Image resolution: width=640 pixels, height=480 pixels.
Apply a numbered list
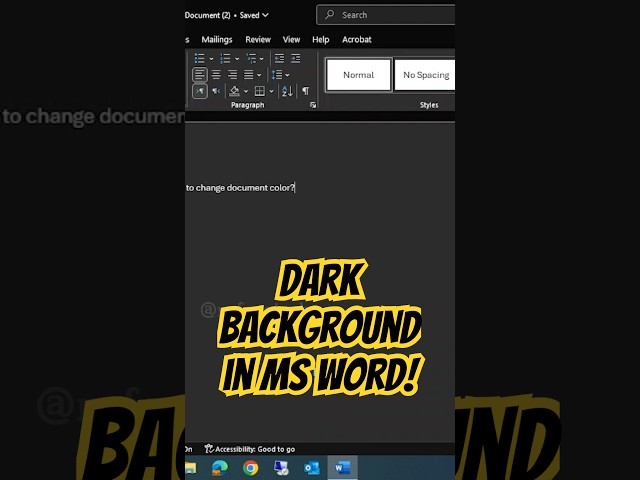coord(225,58)
